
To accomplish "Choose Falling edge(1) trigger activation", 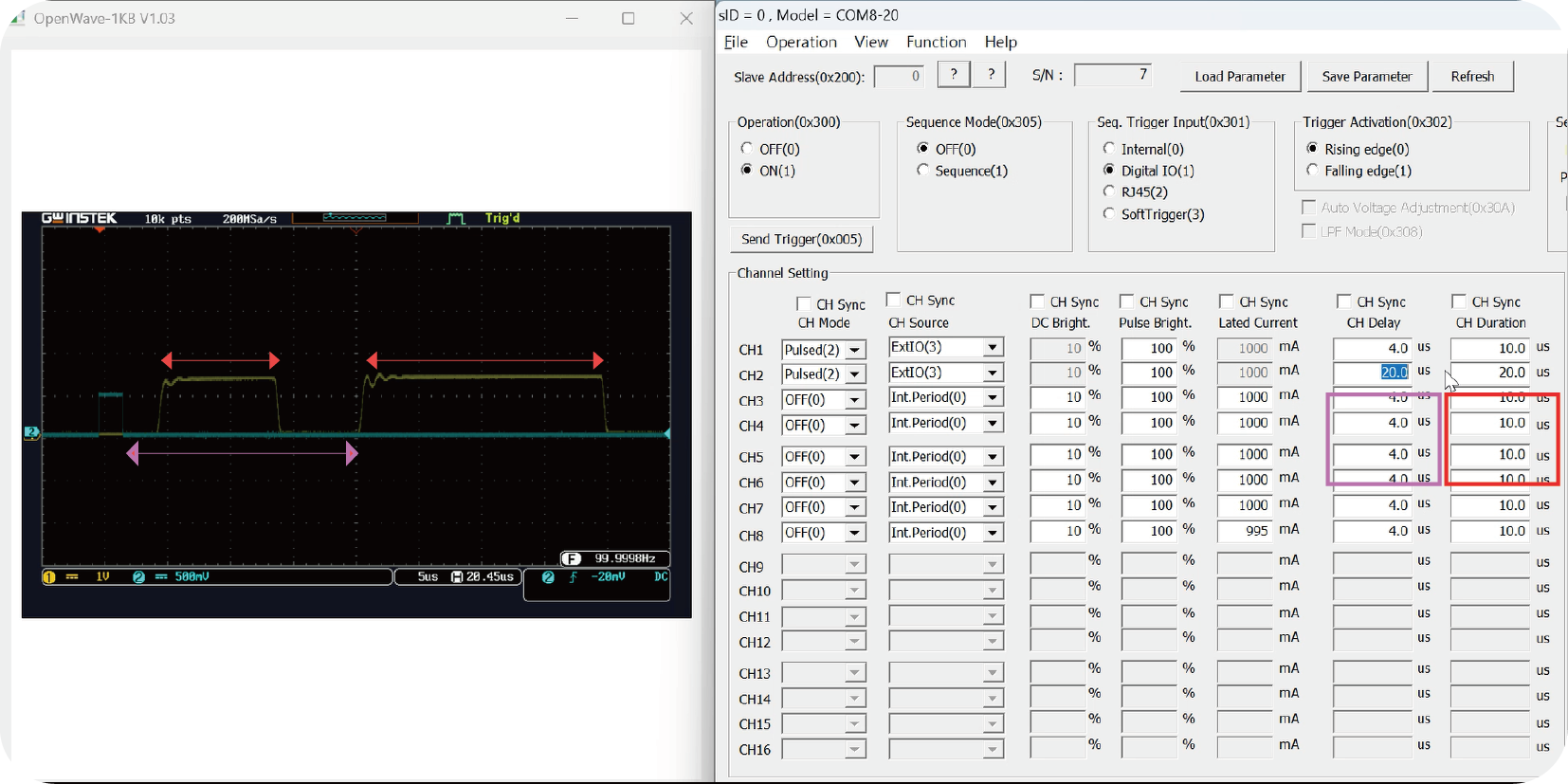I will click(1312, 171).
